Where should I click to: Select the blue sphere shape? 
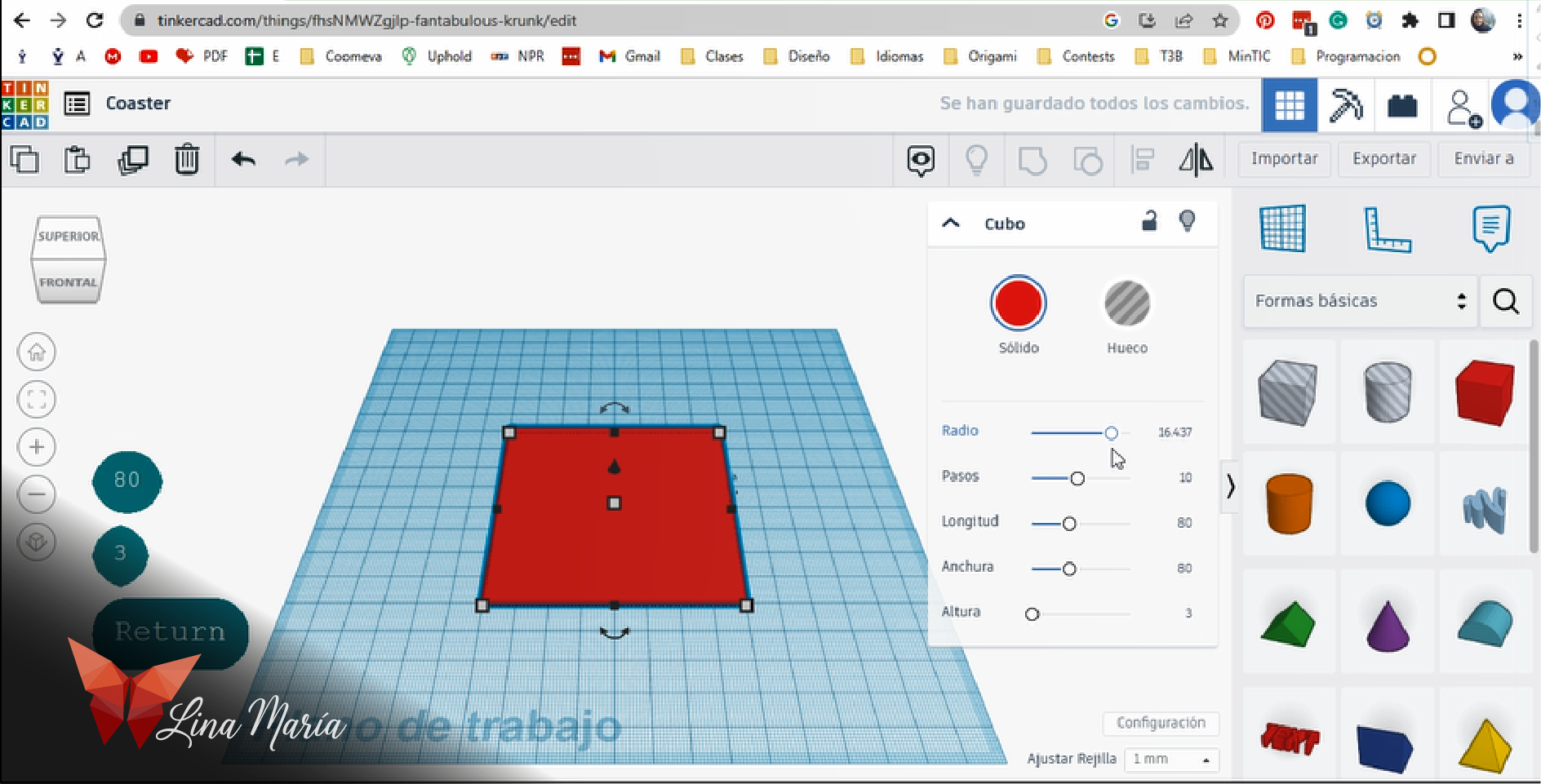[1388, 503]
